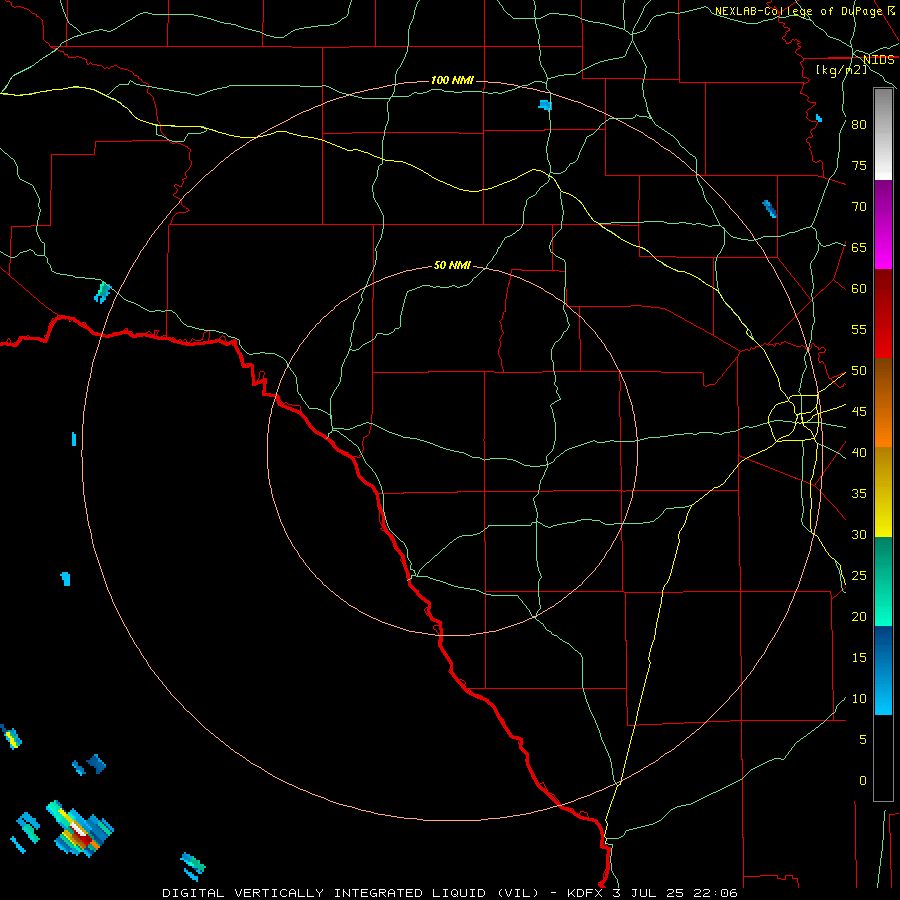
Task: Click the '15' value on the color scale
Action: pyautogui.click(x=859, y=658)
